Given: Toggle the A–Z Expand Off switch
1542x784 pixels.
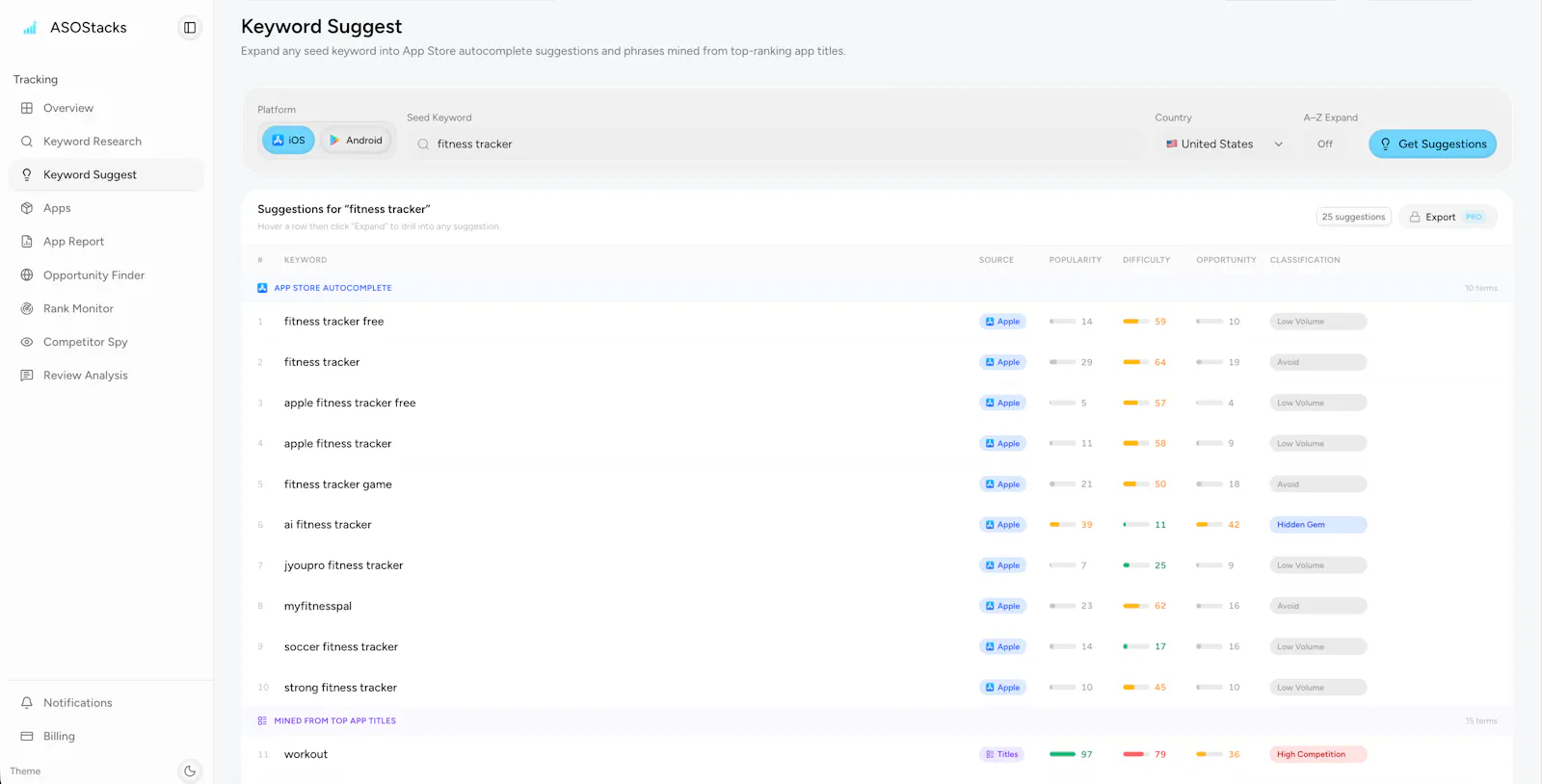Looking at the screenshot, I should pyautogui.click(x=1325, y=144).
